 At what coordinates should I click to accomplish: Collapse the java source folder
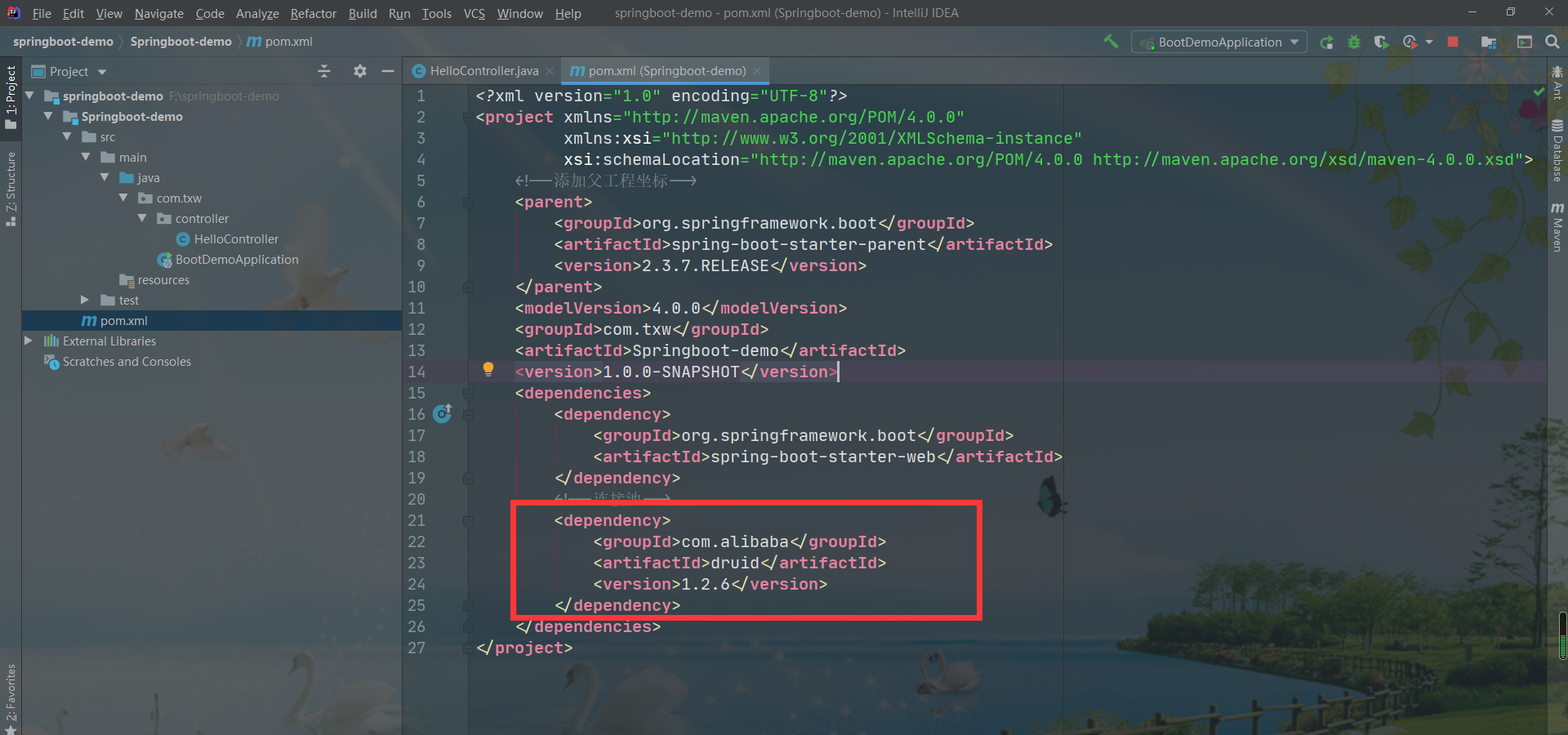[105, 177]
